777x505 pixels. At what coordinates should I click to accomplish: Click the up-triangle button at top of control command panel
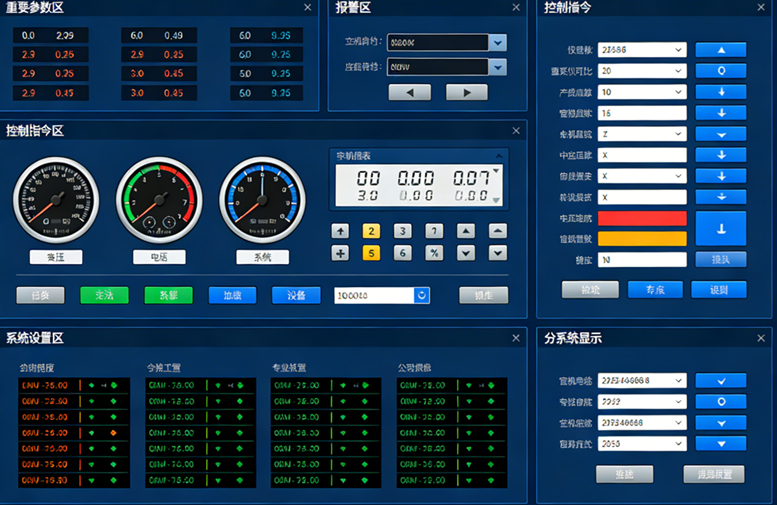pyautogui.click(x=720, y=50)
